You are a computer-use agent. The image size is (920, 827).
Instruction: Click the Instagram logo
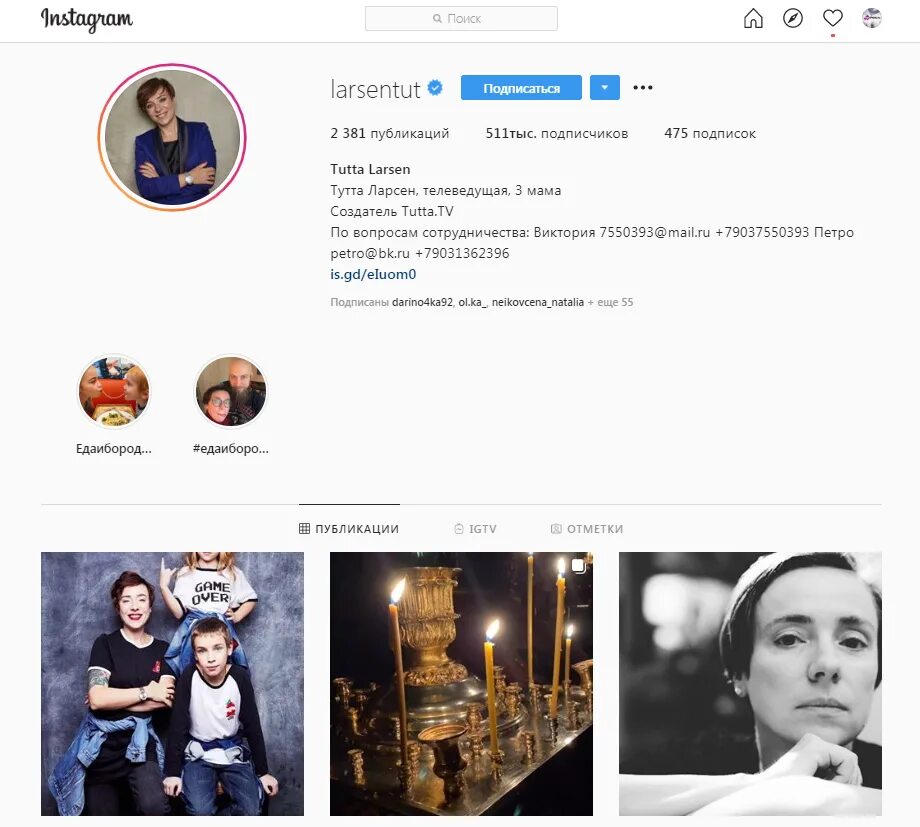(87, 19)
